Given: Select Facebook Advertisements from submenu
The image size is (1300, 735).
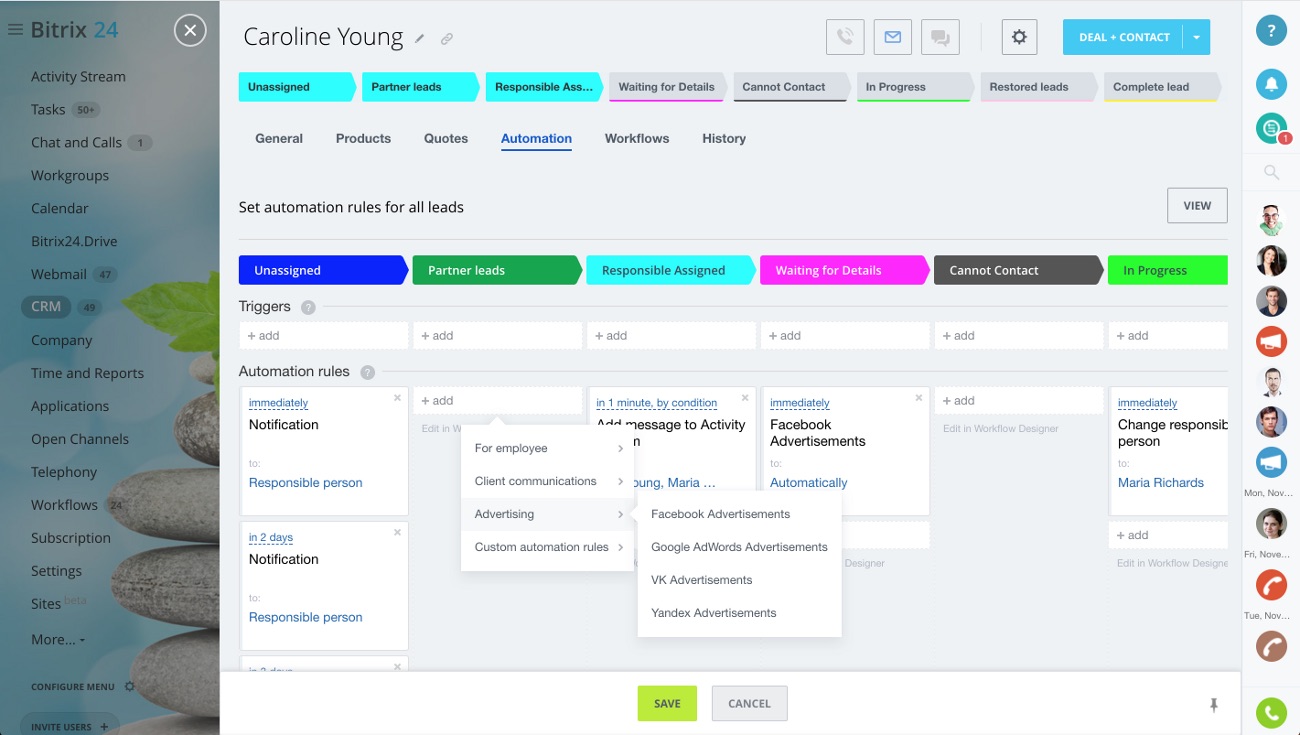Looking at the screenshot, I should coord(720,514).
